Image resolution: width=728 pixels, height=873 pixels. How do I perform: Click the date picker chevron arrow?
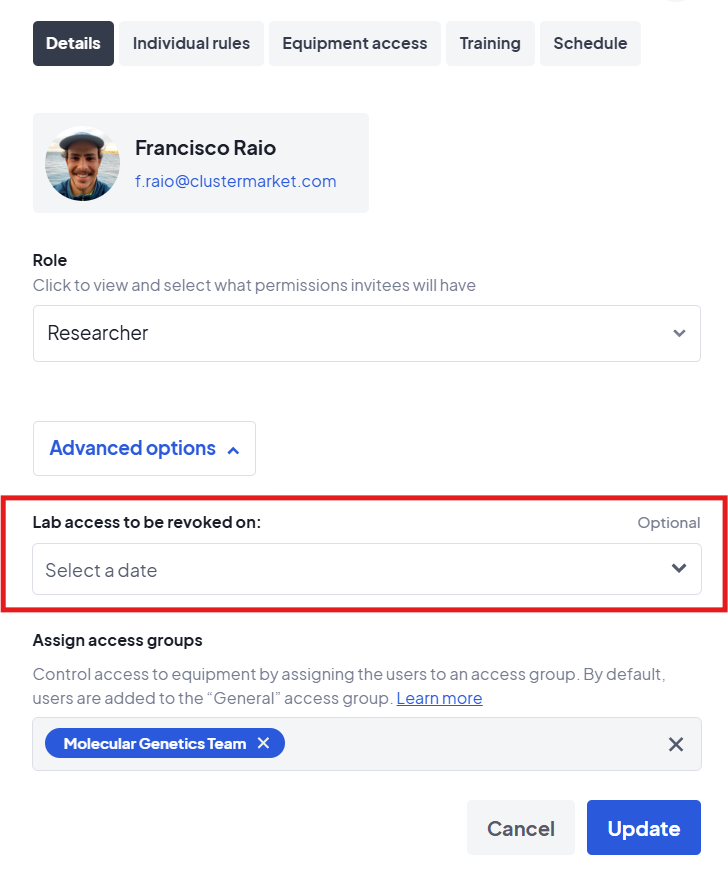click(x=679, y=569)
